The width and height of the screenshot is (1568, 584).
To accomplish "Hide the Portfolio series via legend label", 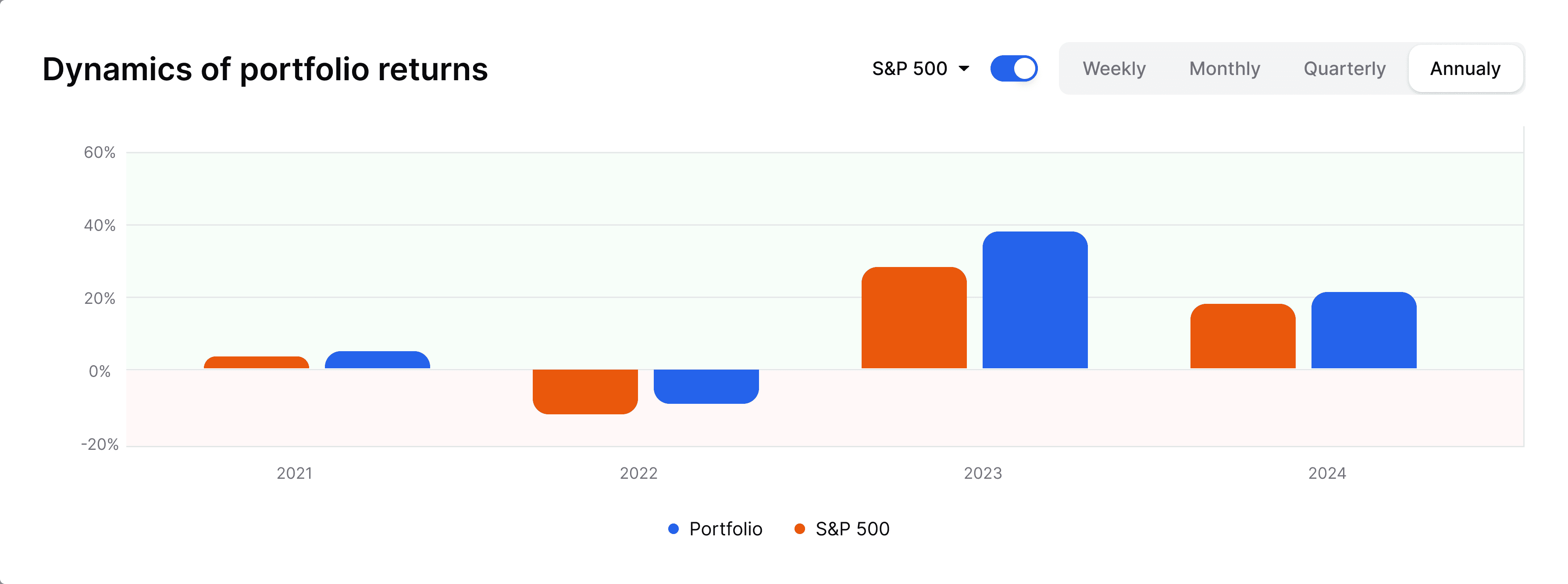I will pyautogui.click(x=726, y=529).
